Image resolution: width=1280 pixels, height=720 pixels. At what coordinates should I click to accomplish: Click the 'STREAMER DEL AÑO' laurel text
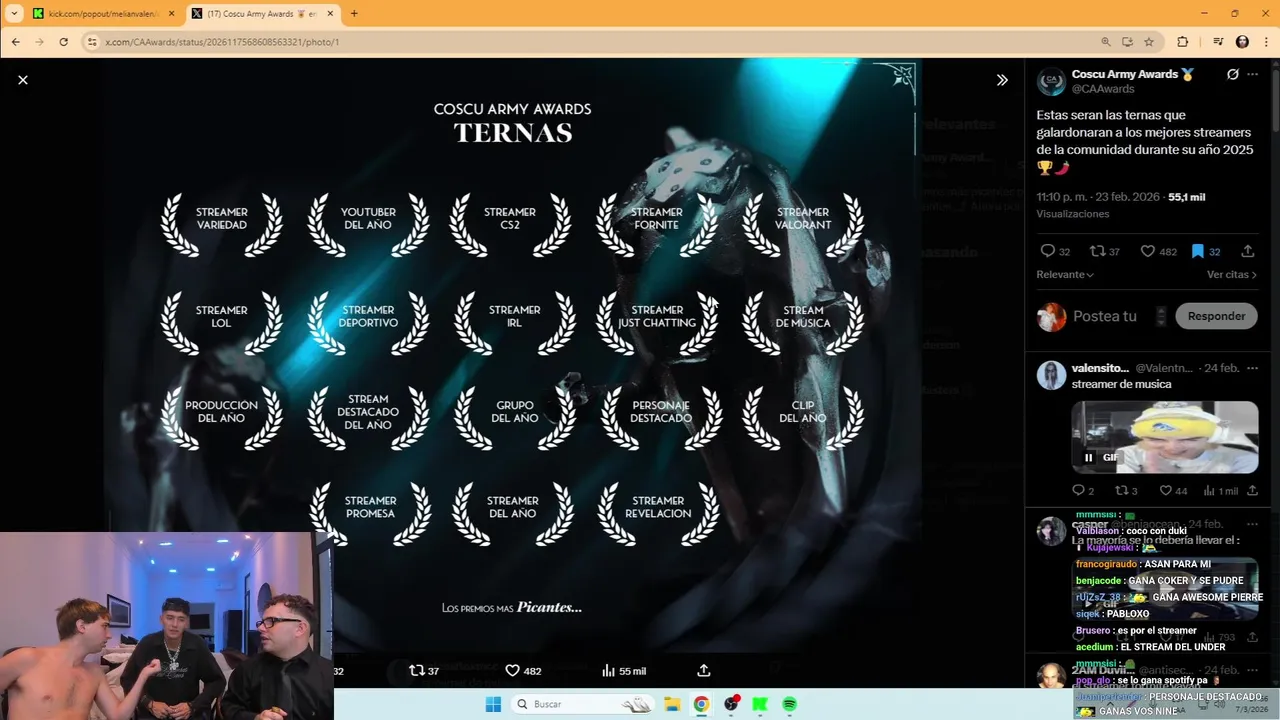pyautogui.click(x=513, y=507)
